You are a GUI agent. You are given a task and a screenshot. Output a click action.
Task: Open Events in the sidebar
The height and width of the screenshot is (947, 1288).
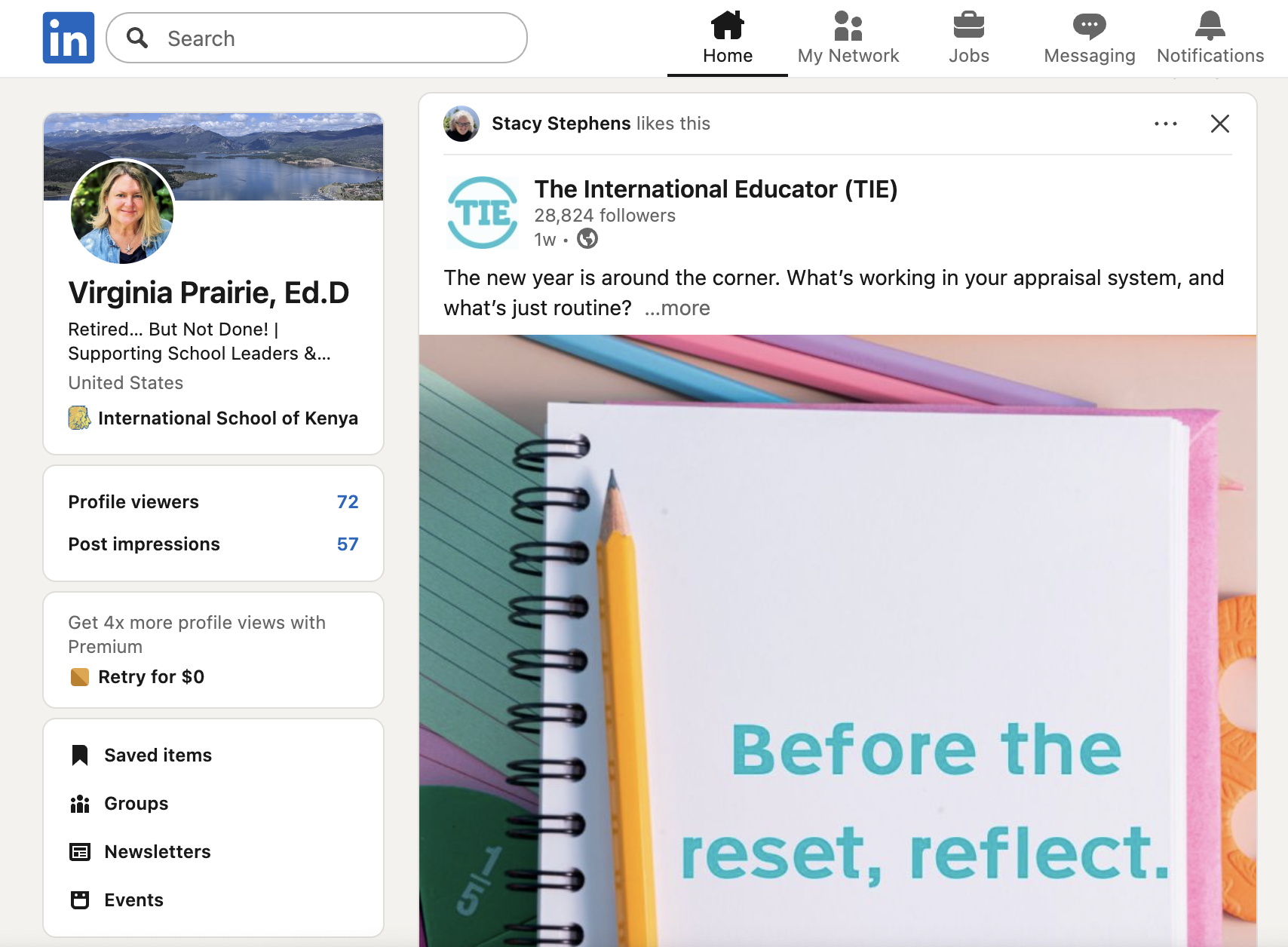pyautogui.click(x=133, y=899)
